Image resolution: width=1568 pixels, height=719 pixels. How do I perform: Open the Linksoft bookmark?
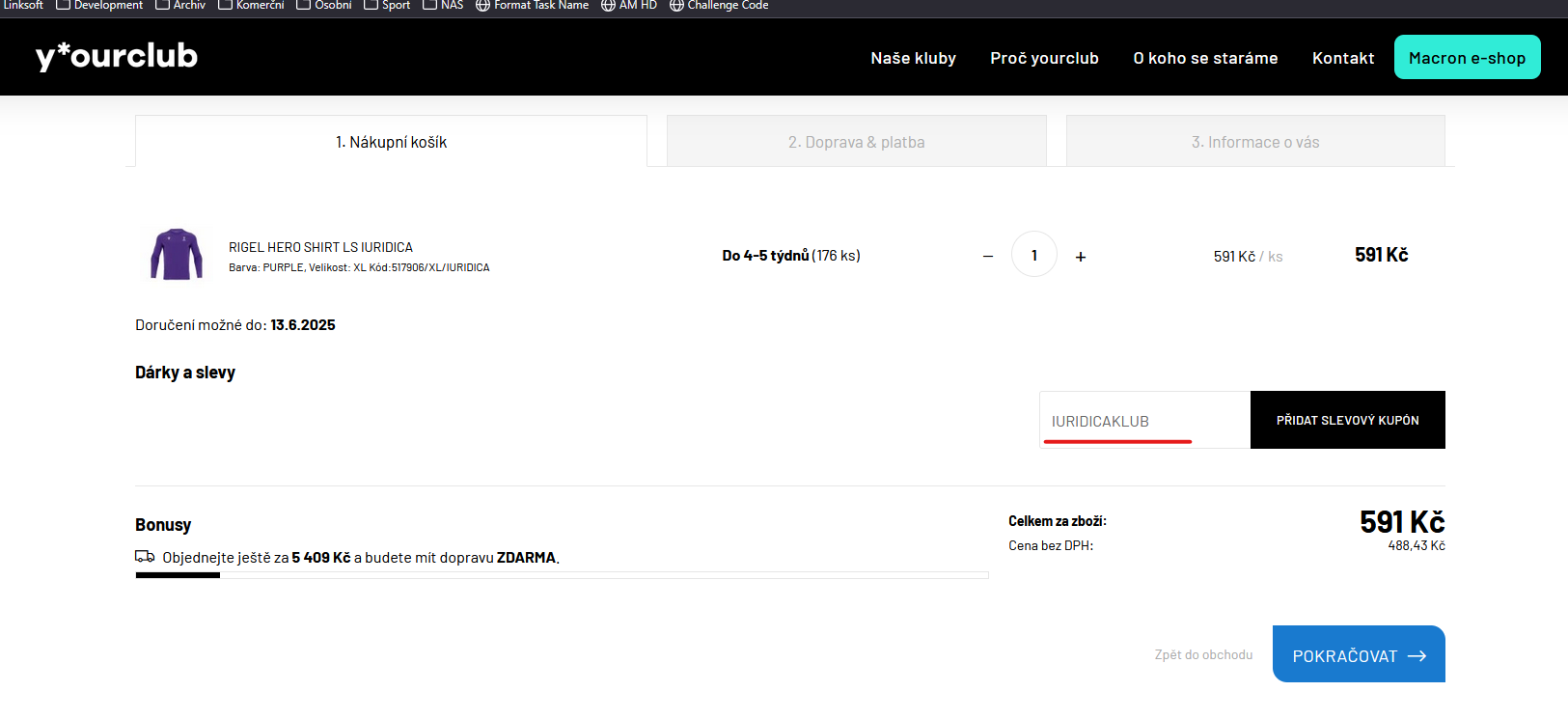22,5
